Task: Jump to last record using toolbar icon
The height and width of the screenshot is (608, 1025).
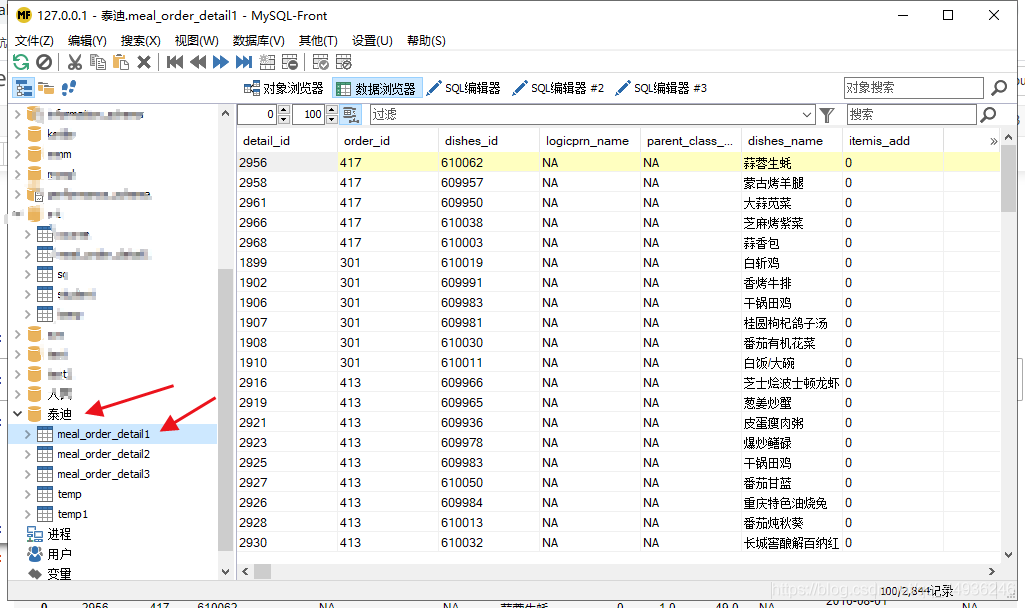Action: [242, 61]
